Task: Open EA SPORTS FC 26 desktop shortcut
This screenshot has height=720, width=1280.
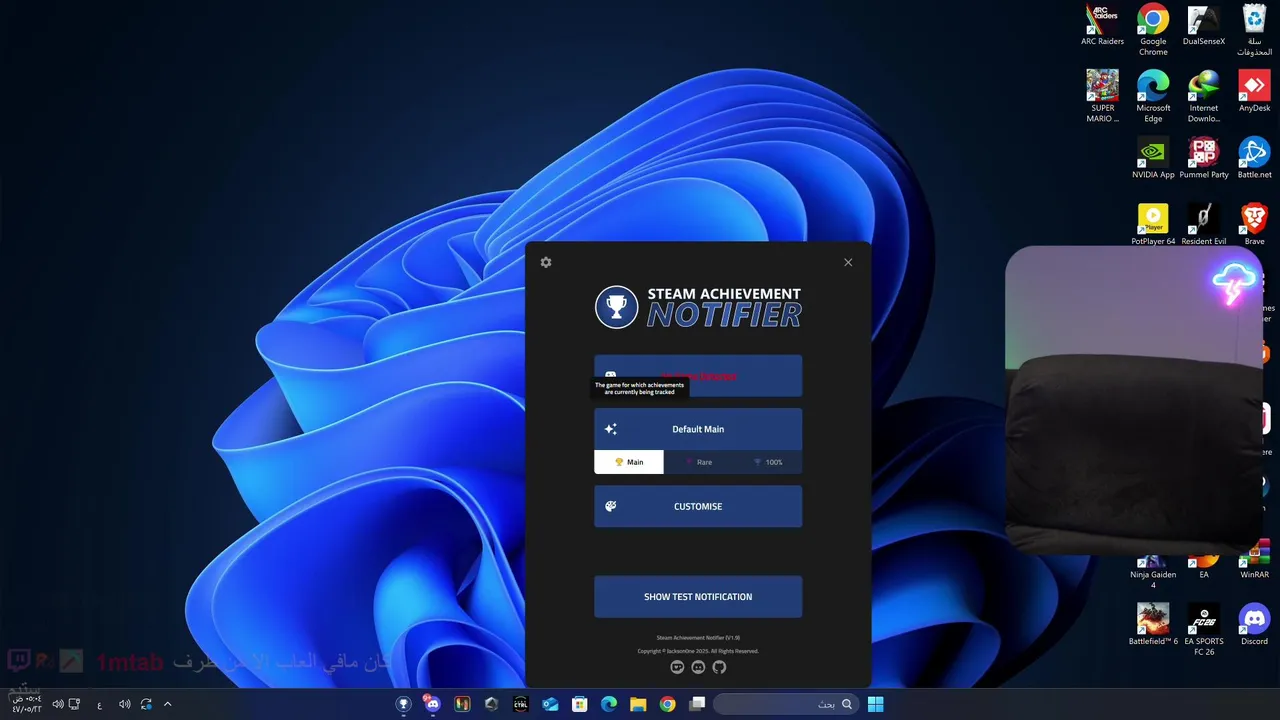Action: pos(1204,630)
